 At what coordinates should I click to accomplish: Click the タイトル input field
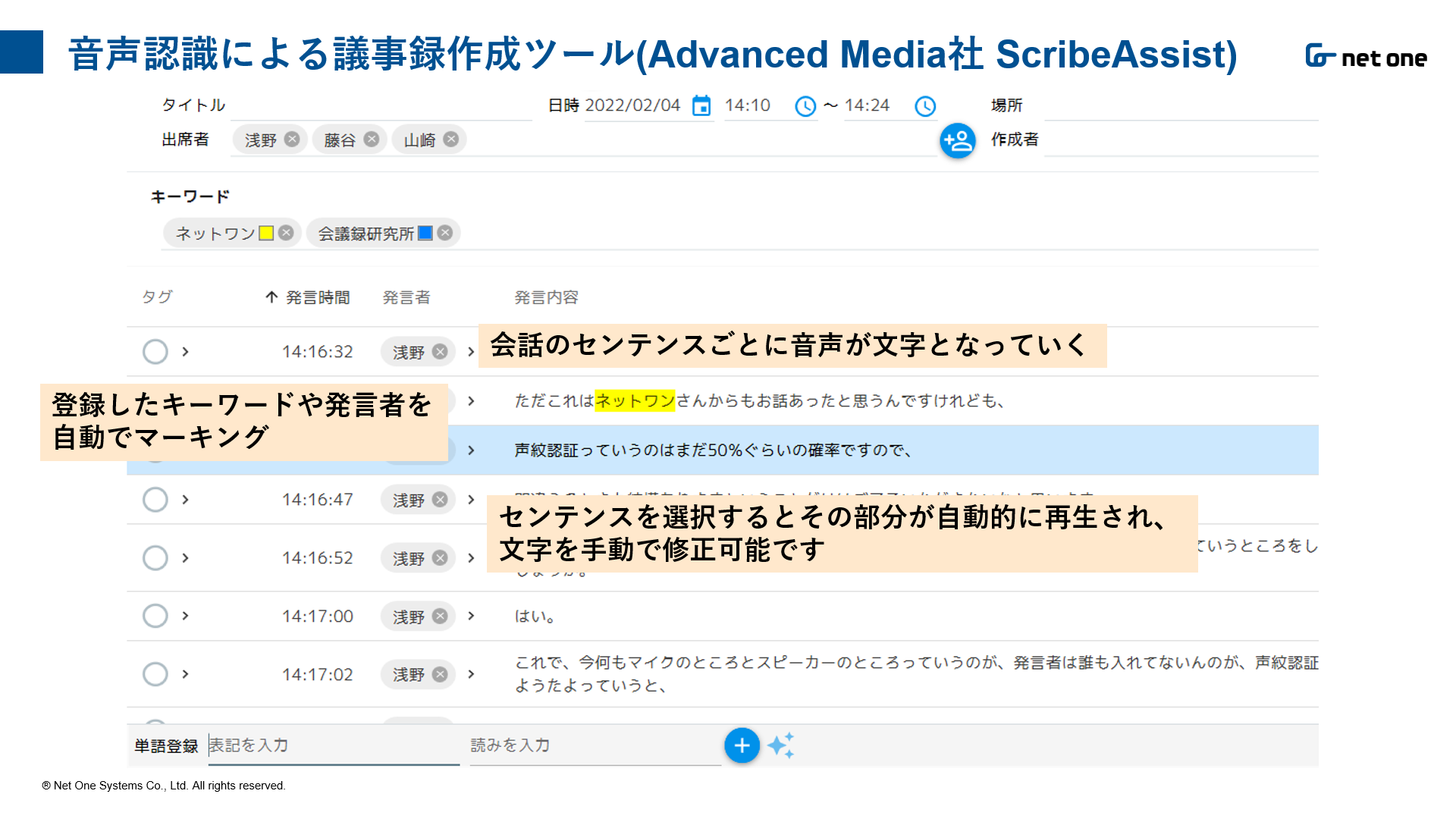(381, 106)
